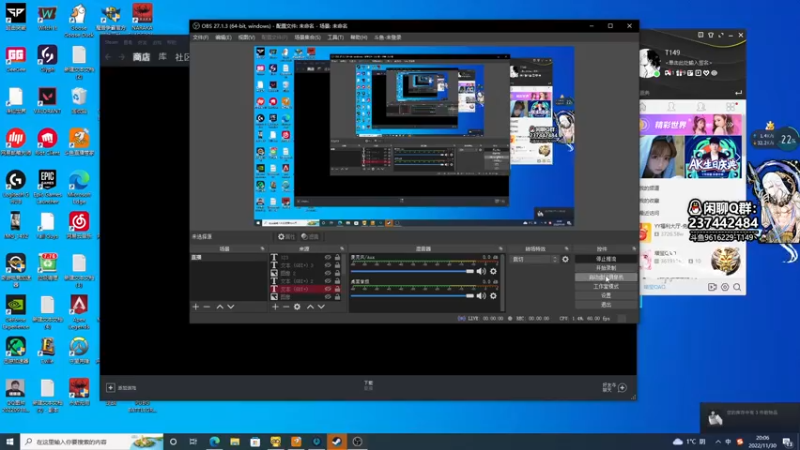Hide 图像 2 source eye icon

point(328,273)
